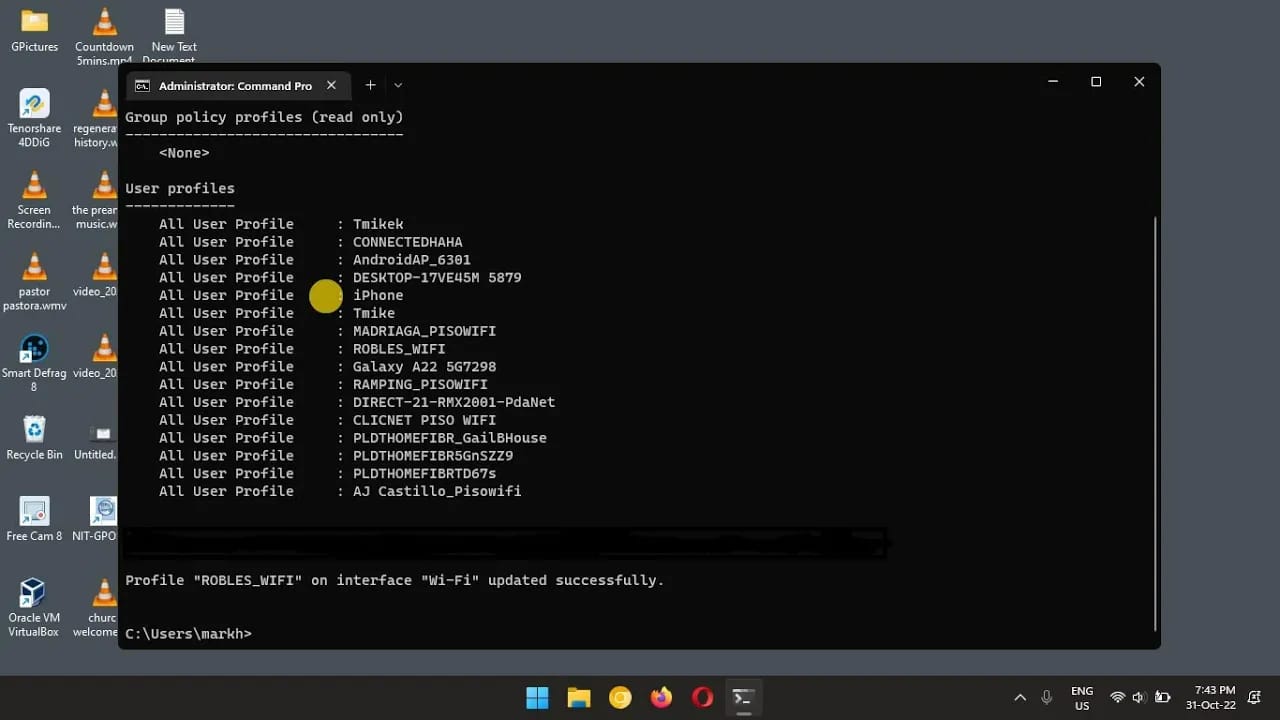Switch input language via ENG US indicator
Image resolution: width=1280 pixels, height=720 pixels.
(x=1081, y=697)
